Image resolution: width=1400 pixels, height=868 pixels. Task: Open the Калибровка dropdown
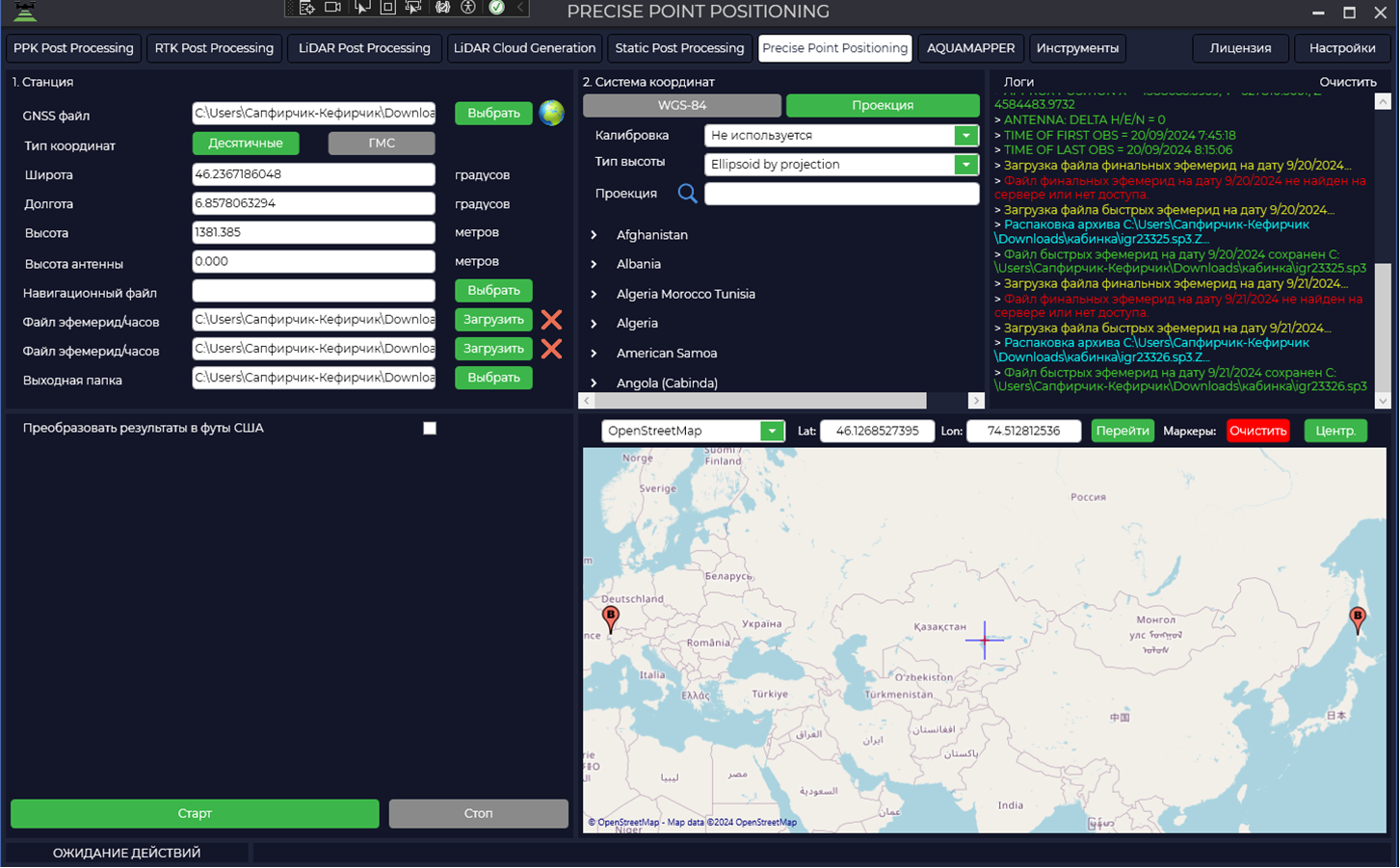click(965, 136)
